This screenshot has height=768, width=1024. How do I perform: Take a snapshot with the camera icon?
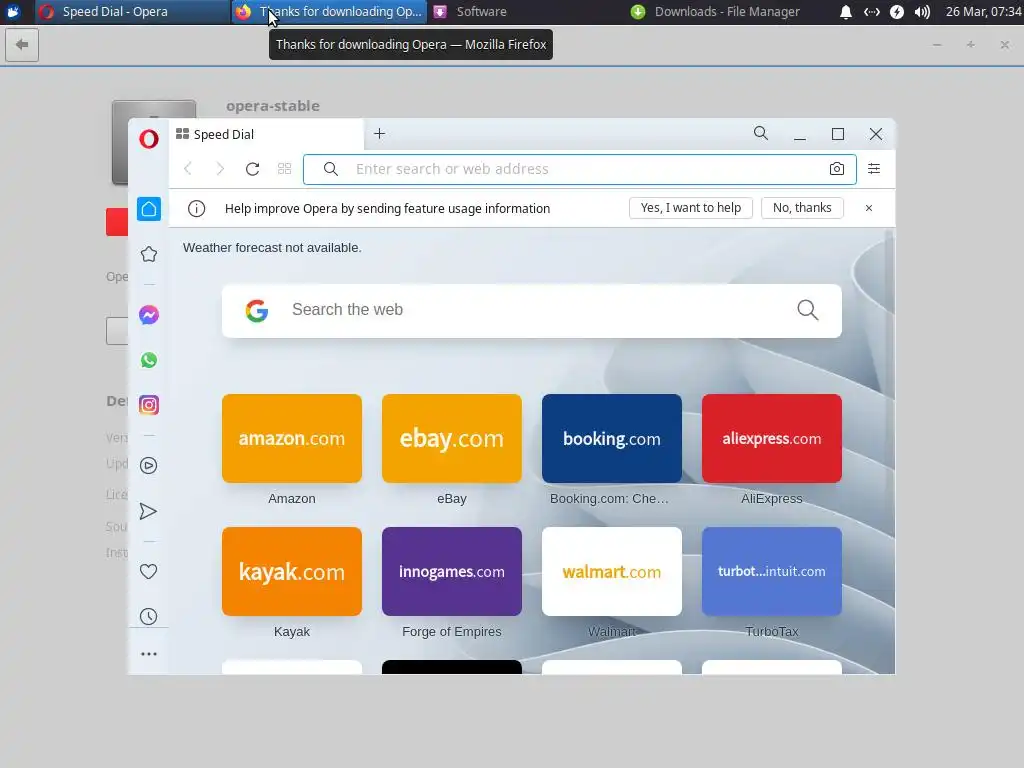837,169
